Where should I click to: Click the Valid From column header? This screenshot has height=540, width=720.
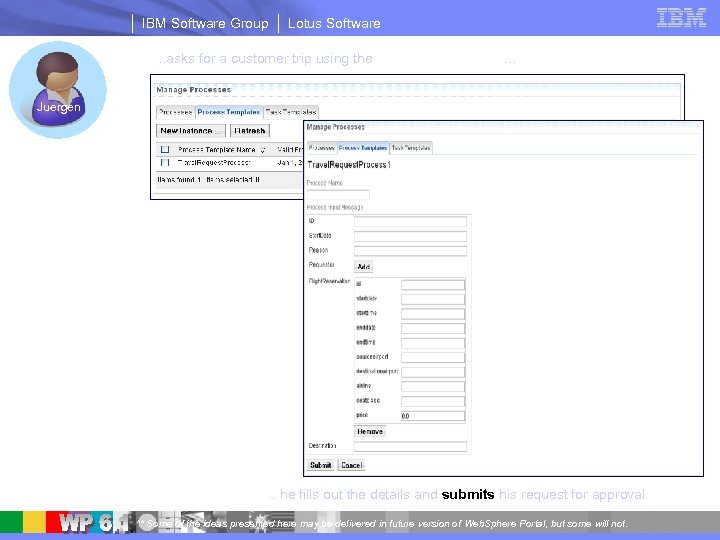[x=290, y=150]
